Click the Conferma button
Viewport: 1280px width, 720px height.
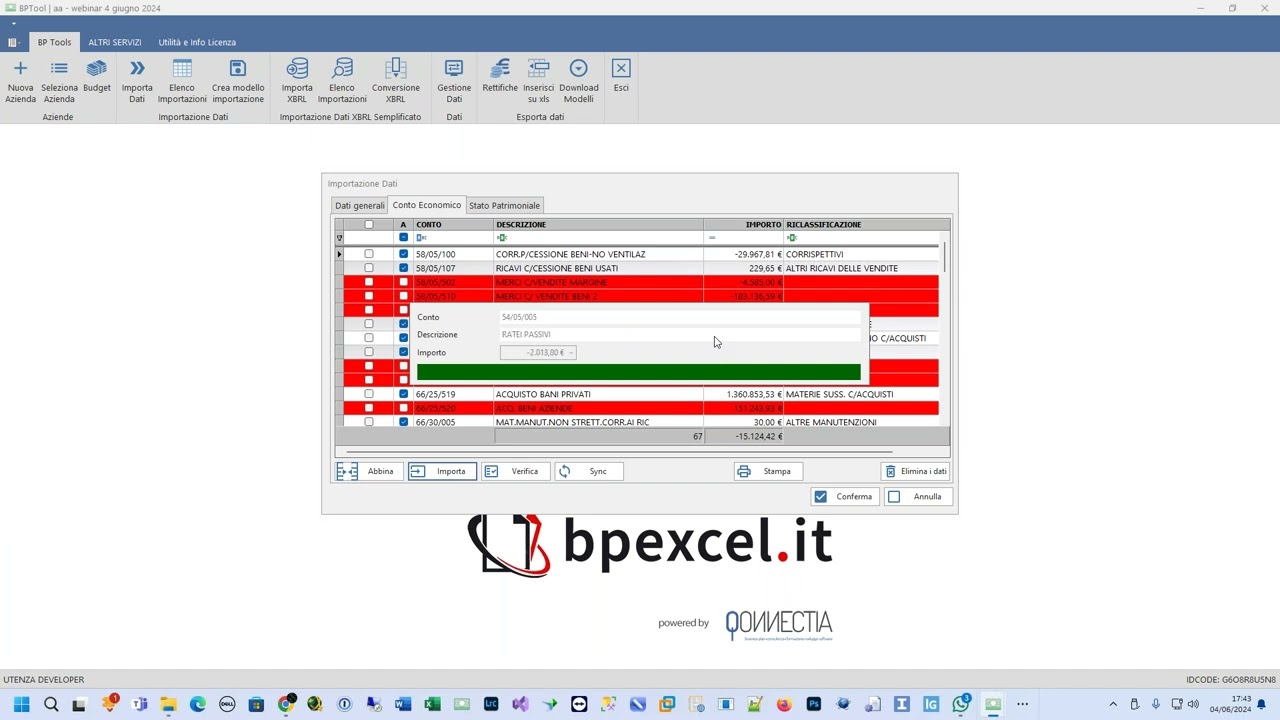click(844, 496)
